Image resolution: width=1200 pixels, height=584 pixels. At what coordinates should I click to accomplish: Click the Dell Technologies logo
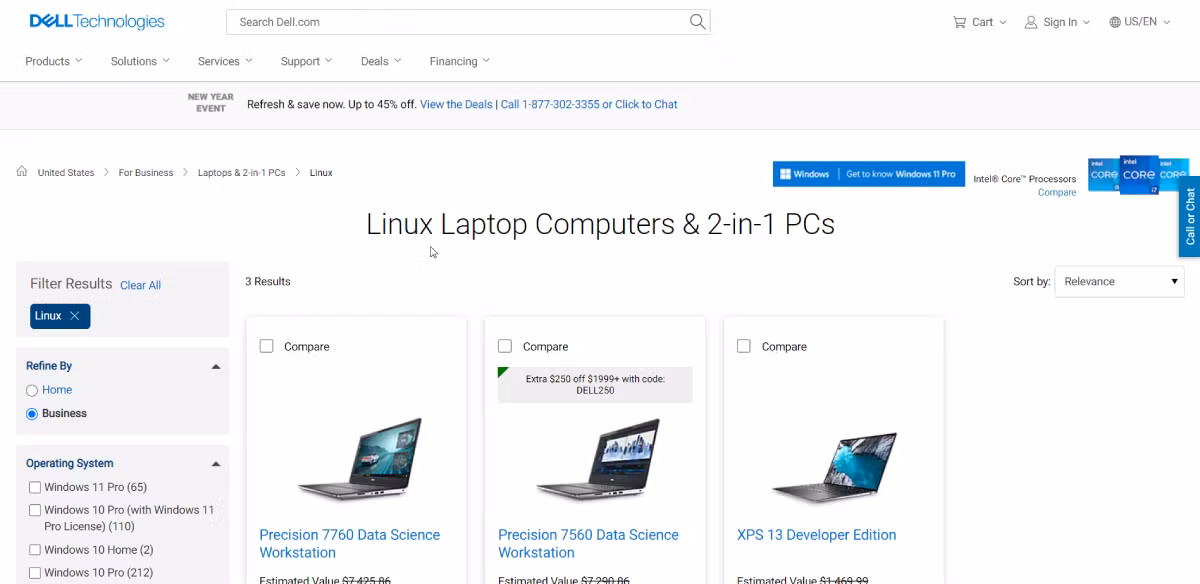click(97, 21)
